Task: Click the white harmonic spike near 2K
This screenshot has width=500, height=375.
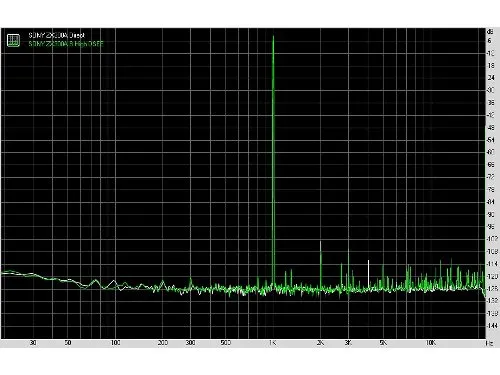Action: tap(320, 243)
